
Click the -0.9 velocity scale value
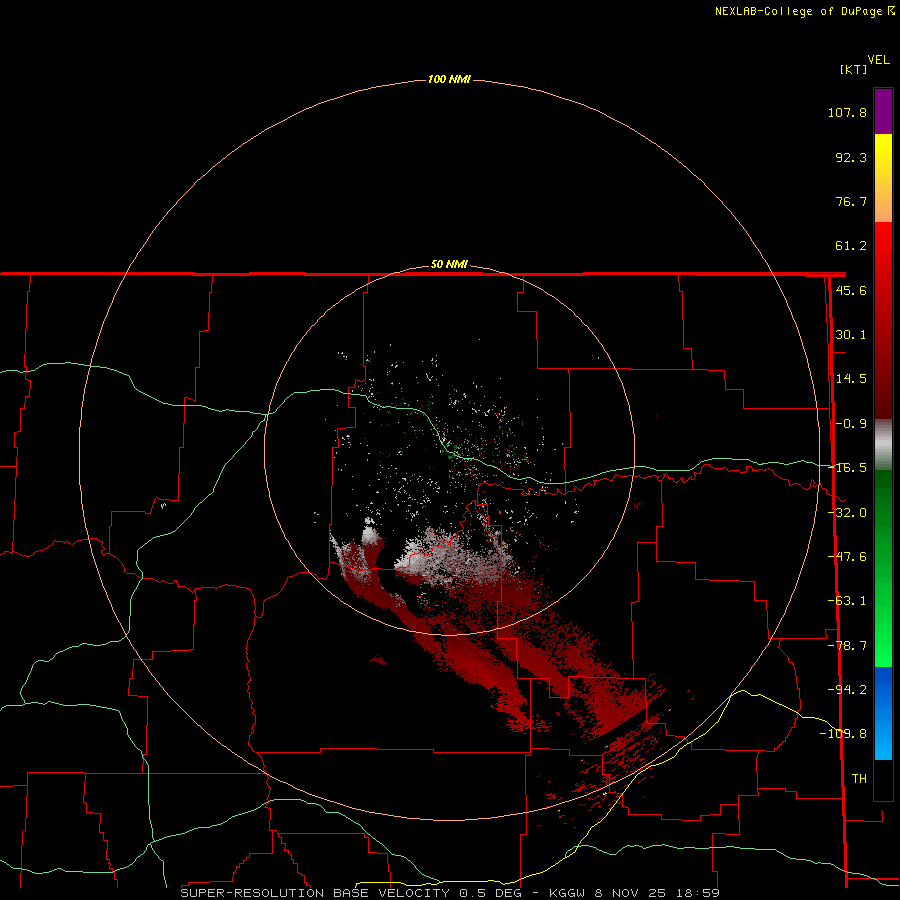(x=851, y=424)
